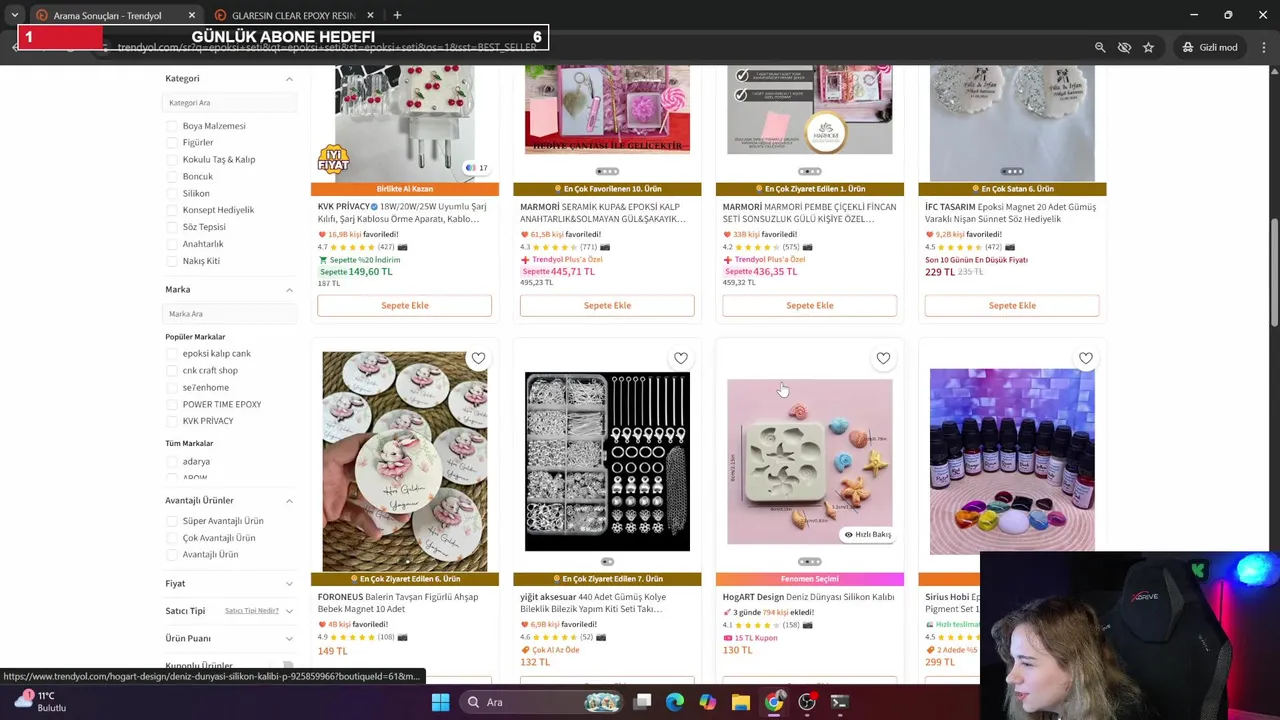Viewport: 1280px width, 720px height.
Task: Collapse the Avantajlı Ürünler section
Action: click(x=289, y=501)
